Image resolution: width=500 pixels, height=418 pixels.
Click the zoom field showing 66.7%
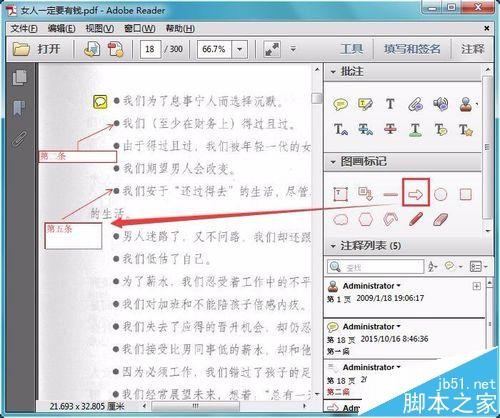tap(214, 49)
